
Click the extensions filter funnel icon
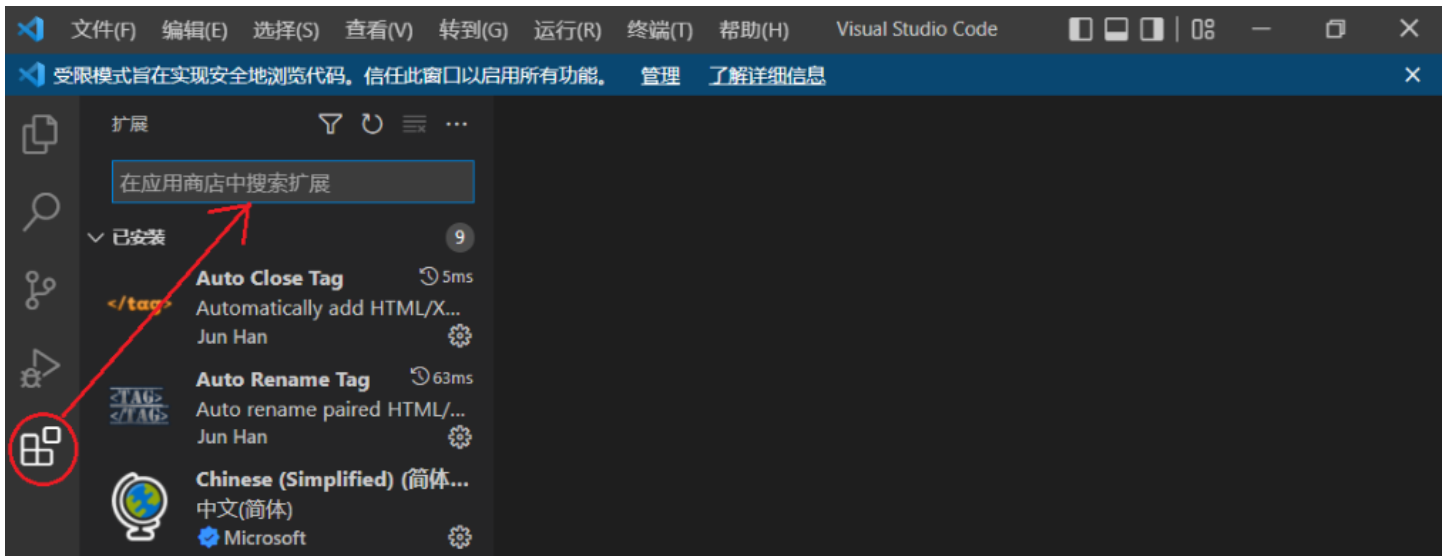(330, 124)
